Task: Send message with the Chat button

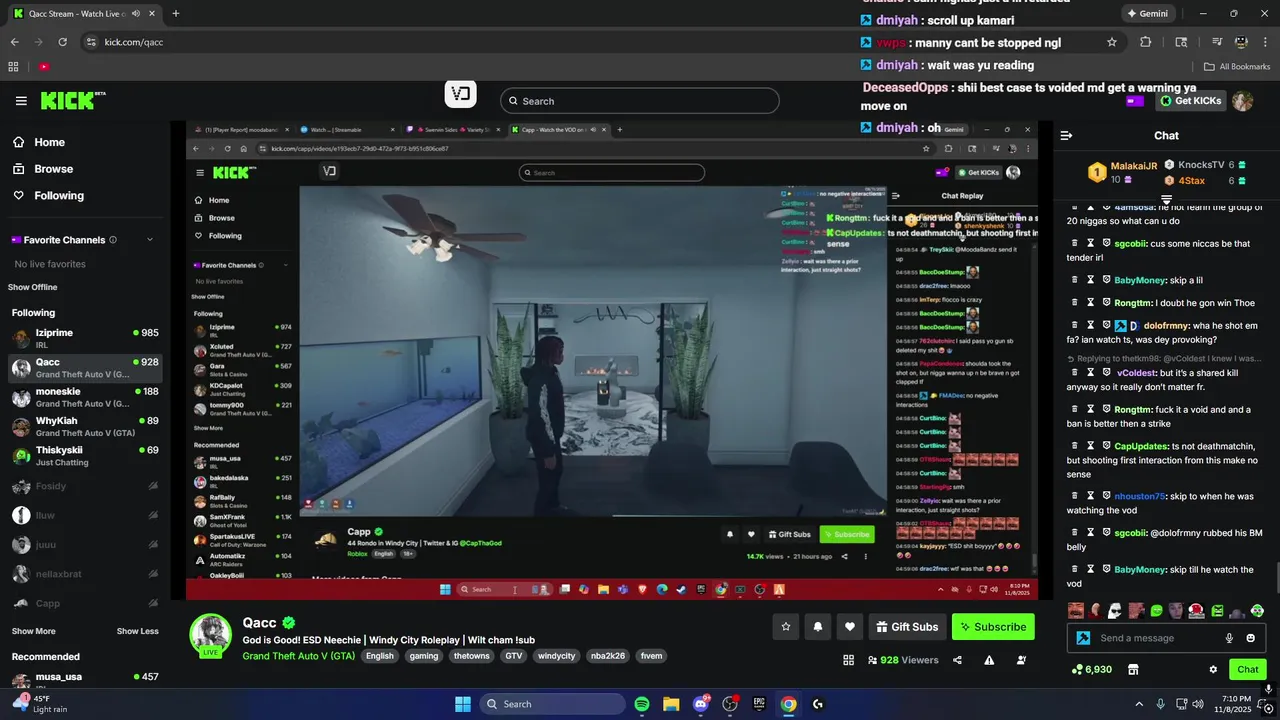Action: point(1248,669)
